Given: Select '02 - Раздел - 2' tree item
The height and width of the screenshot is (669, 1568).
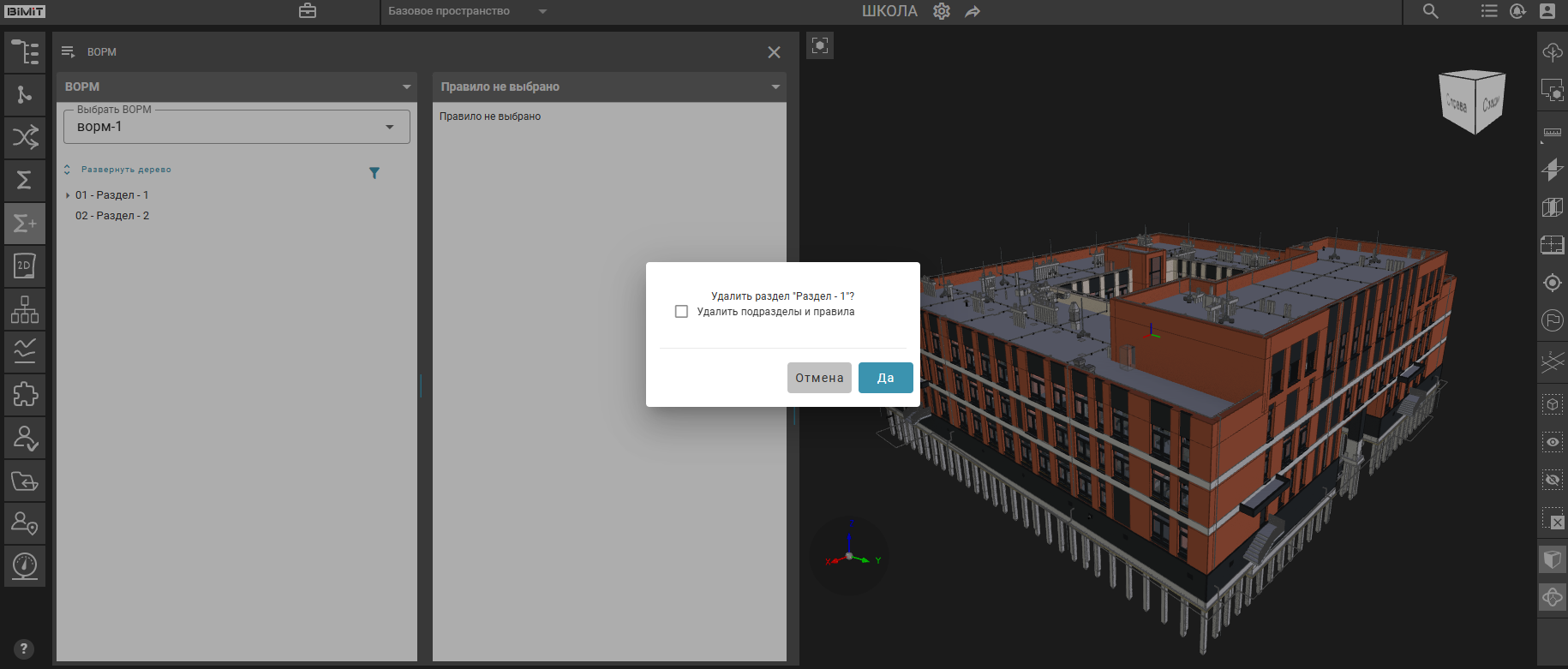Looking at the screenshot, I should (112, 216).
